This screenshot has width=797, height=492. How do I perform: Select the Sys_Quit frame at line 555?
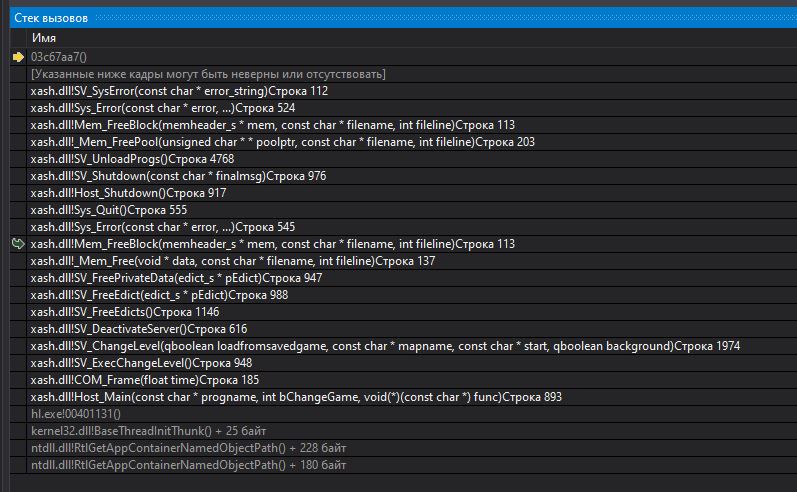(109, 210)
